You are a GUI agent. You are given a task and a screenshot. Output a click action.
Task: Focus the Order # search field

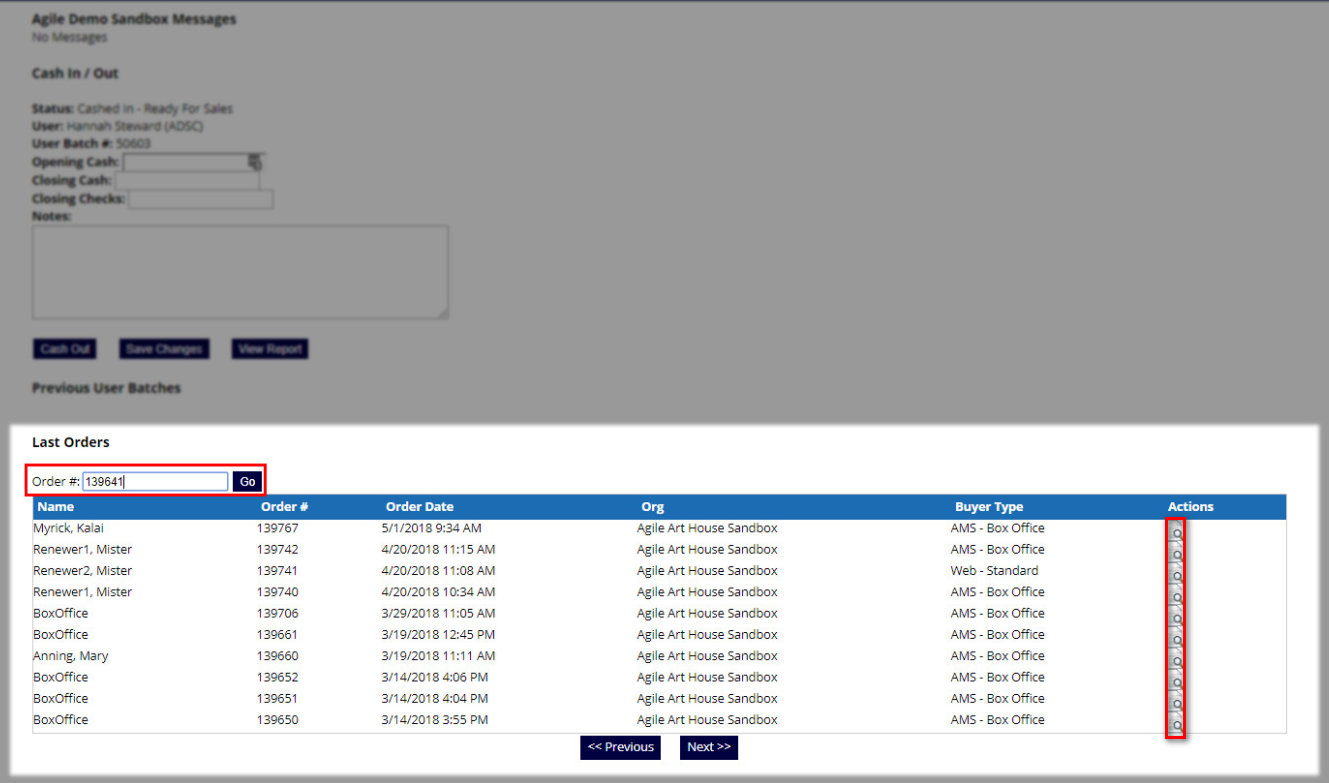[155, 482]
